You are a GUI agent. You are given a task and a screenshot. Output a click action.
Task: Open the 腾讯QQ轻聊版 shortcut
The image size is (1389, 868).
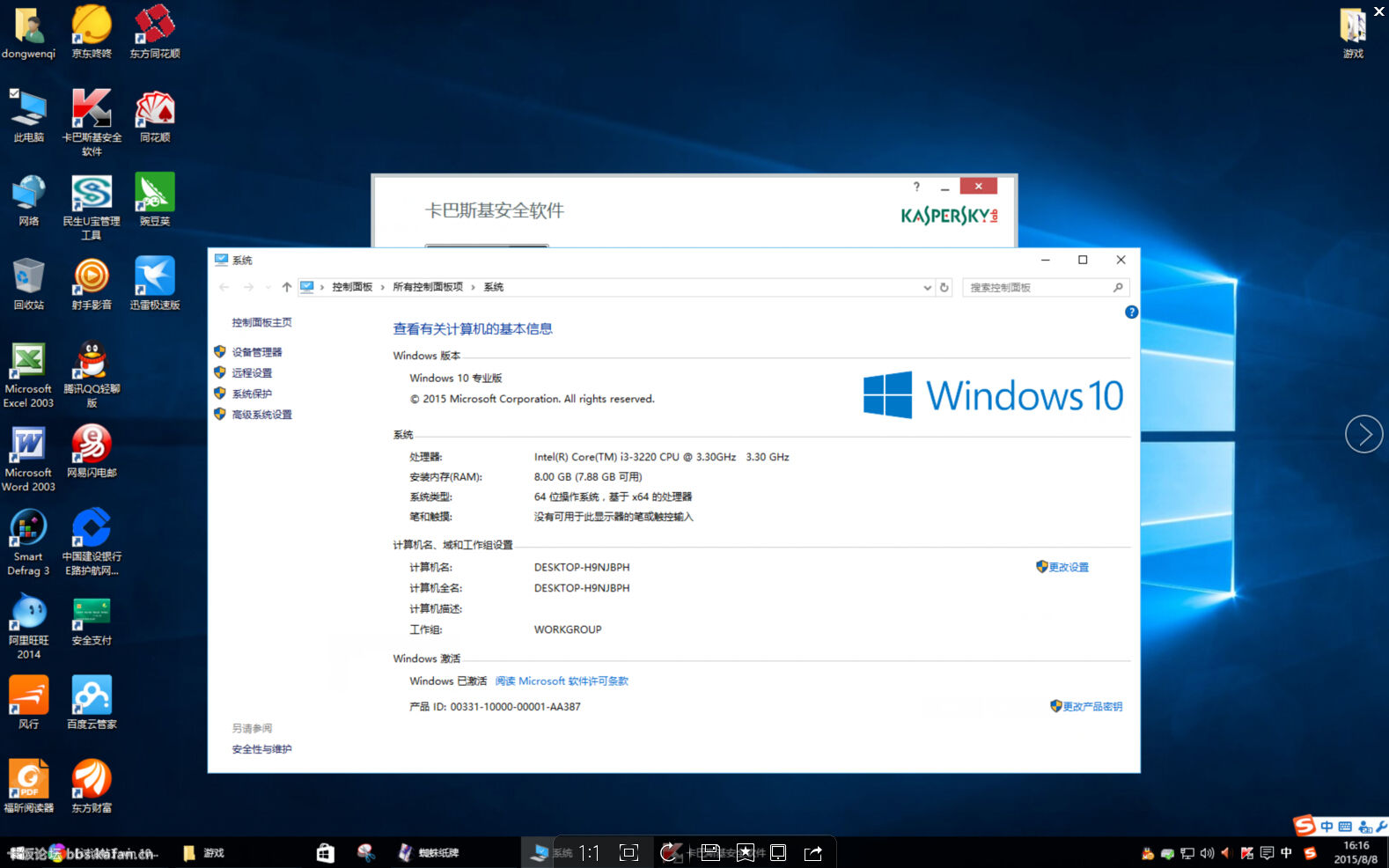[92, 374]
